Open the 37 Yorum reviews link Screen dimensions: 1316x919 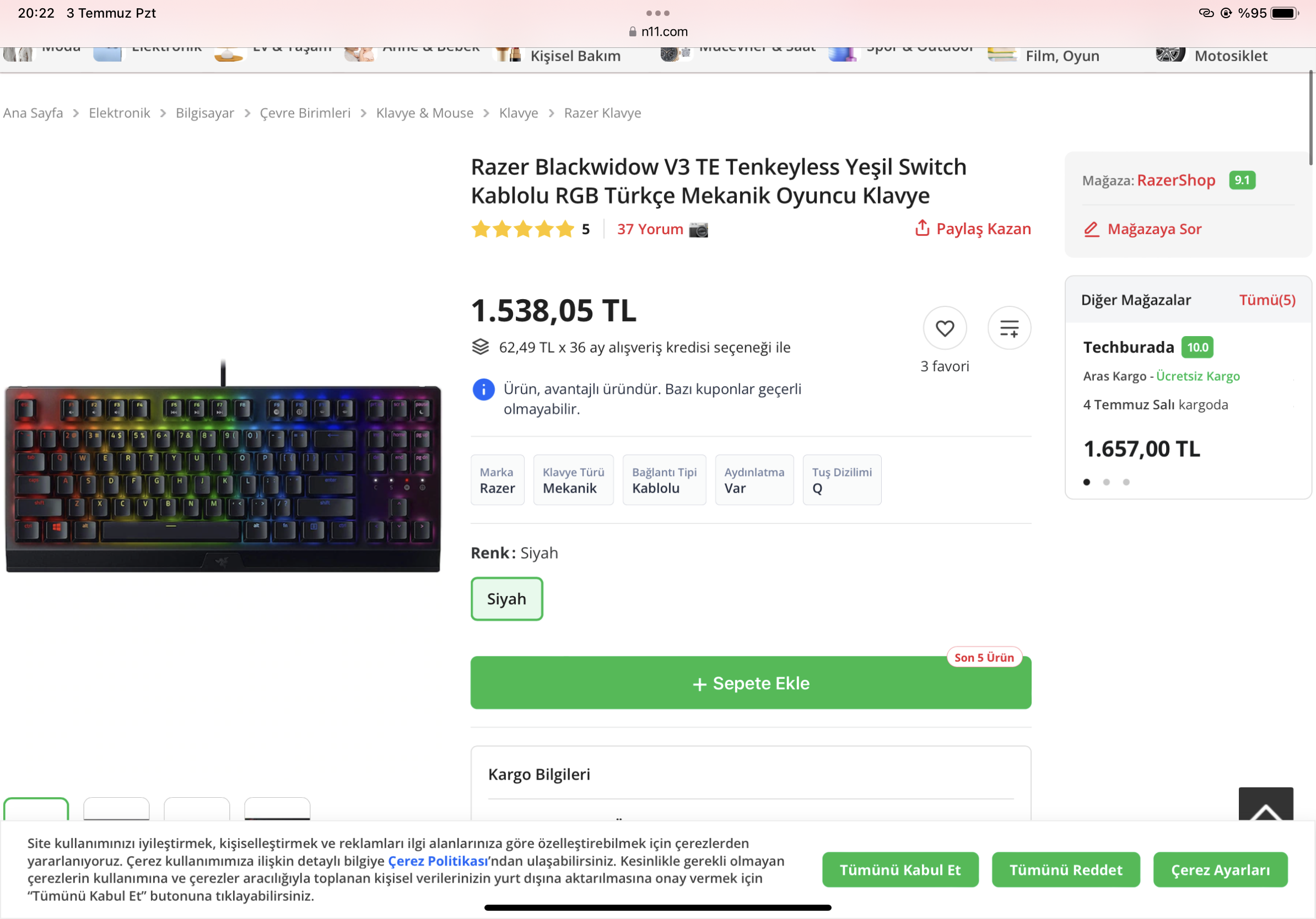click(x=649, y=229)
